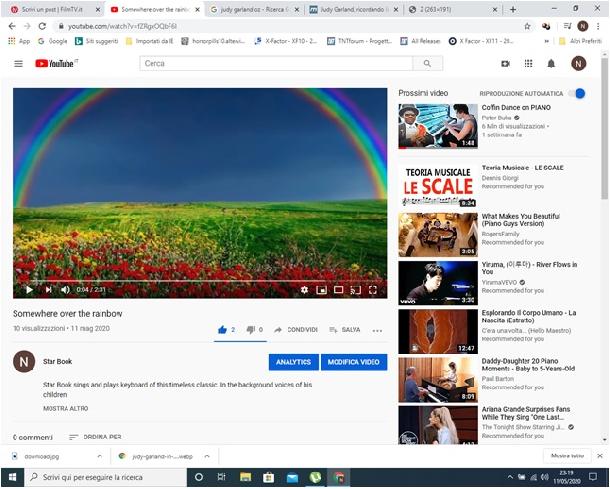Open the YouTube hamburger guide menu
The width and height of the screenshot is (610, 489).
coord(18,64)
